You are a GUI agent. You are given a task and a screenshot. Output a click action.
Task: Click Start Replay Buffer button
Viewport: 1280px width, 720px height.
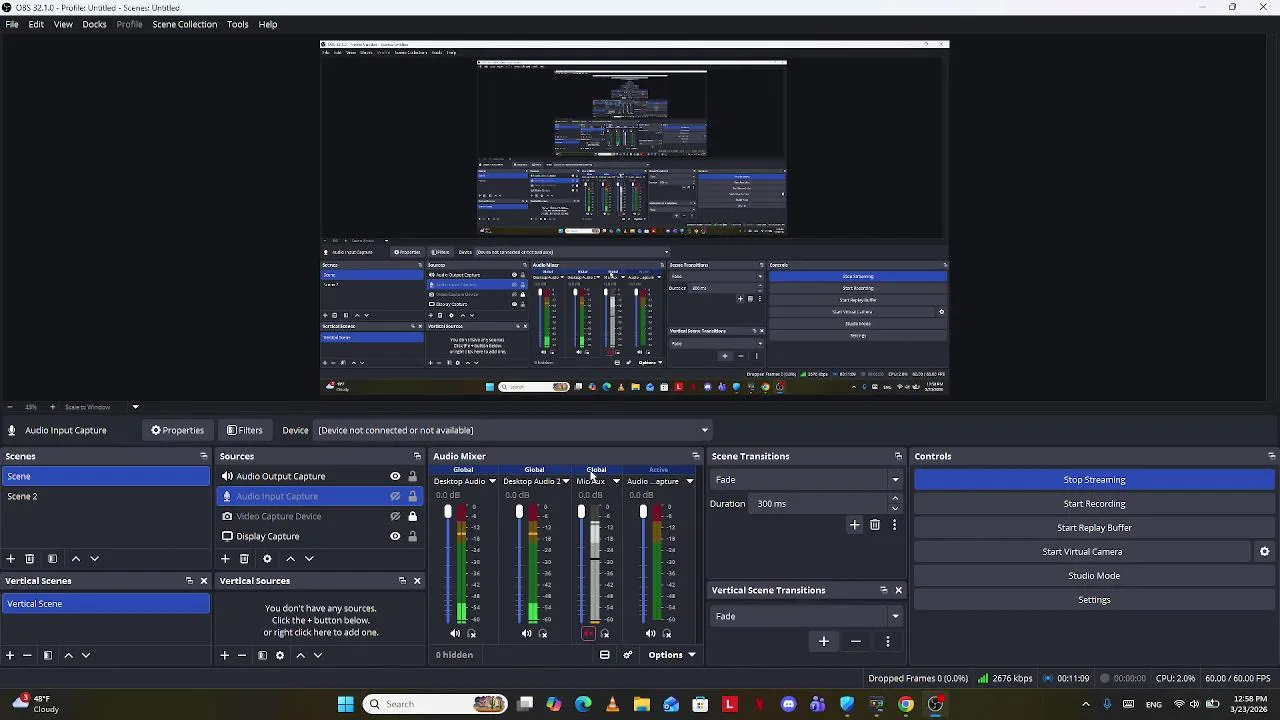tap(1094, 528)
